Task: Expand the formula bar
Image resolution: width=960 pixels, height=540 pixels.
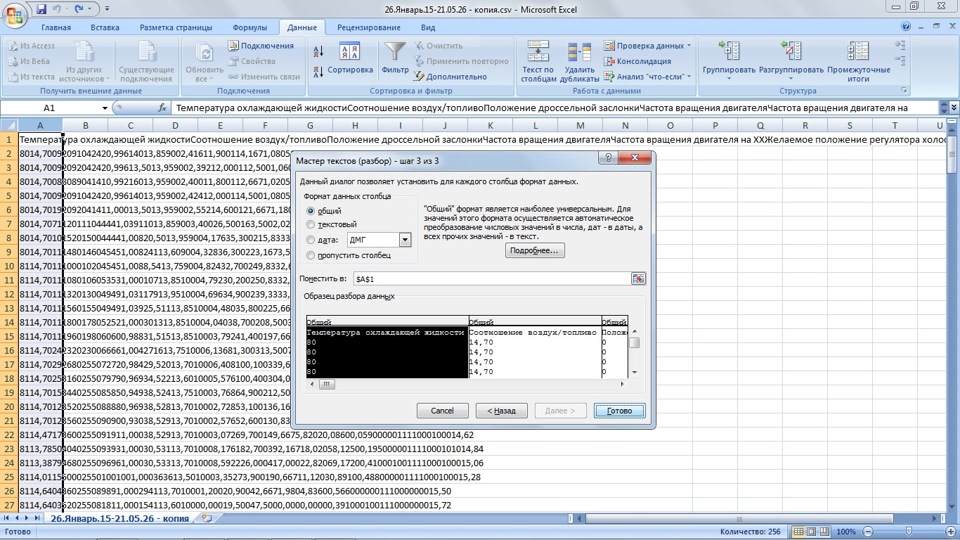Action: coord(954,108)
